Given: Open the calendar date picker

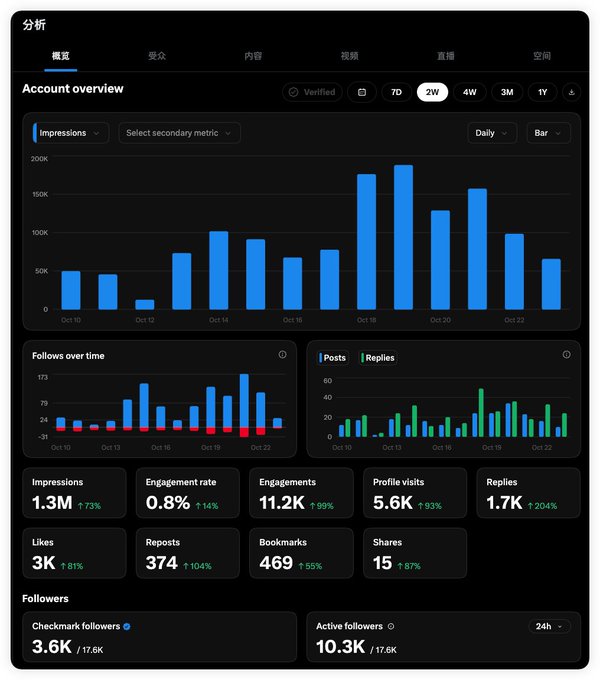Looking at the screenshot, I should [x=362, y=92].
